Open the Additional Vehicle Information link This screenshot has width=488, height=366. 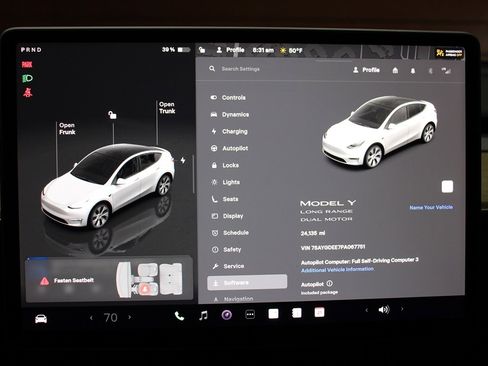click(337, 269)
